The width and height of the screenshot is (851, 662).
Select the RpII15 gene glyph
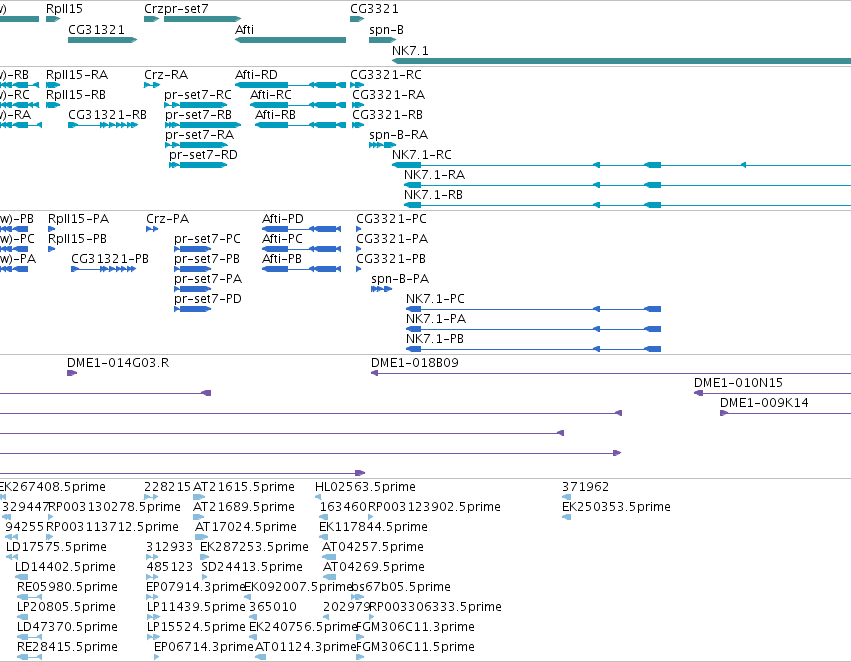[x=53, y=19]
